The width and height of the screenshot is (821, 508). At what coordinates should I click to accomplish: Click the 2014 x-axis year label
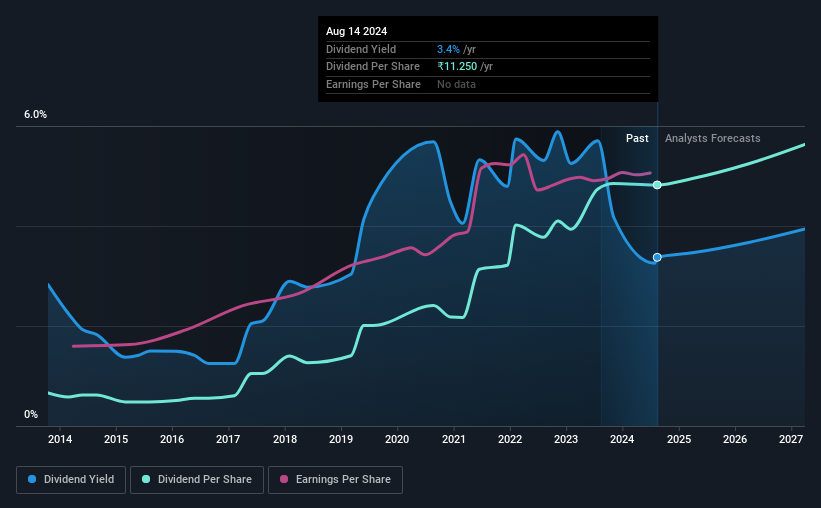[60, 439]
